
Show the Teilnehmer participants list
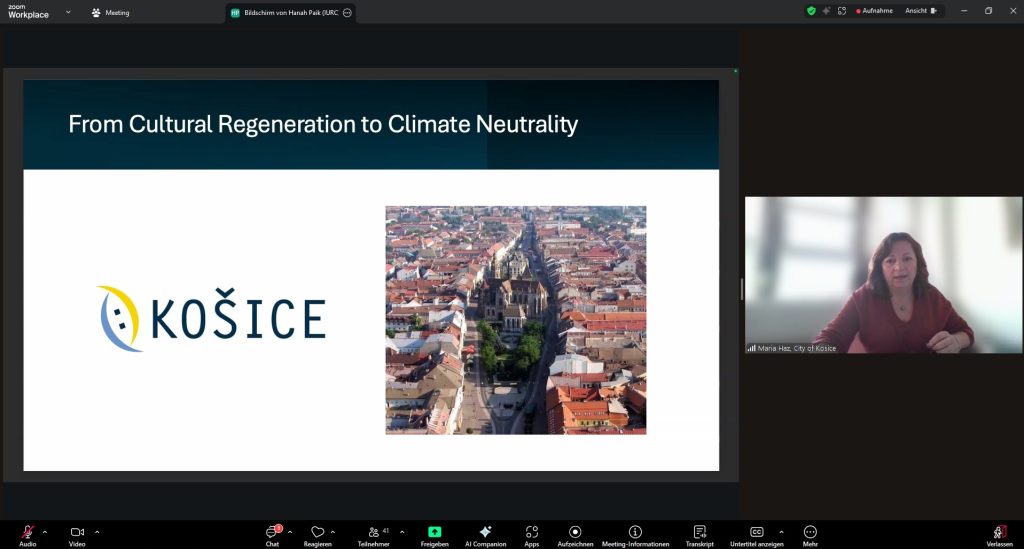click(x=373, y=533)
